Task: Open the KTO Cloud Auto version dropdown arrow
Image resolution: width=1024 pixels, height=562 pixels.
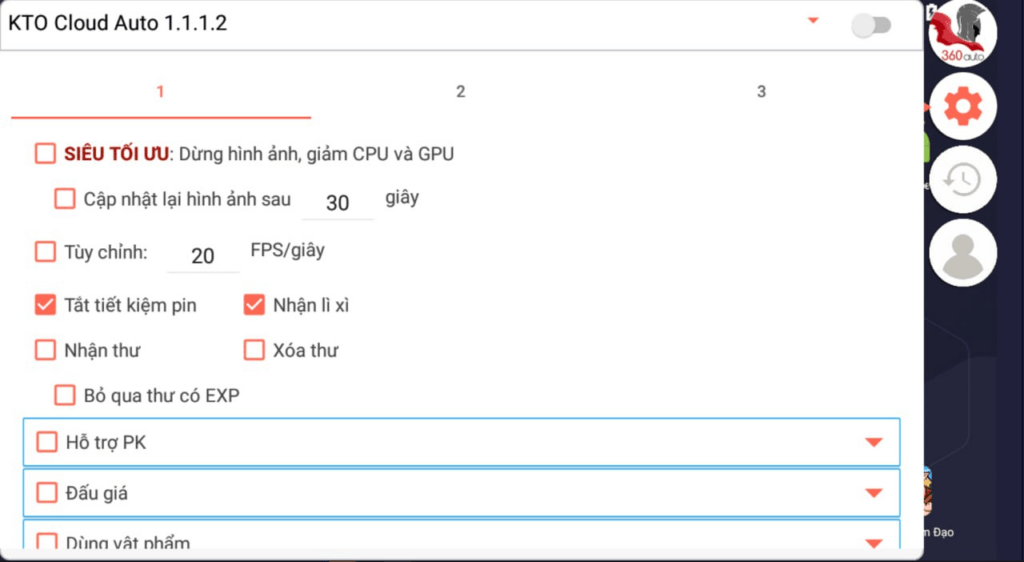Action: pos(813,21)
